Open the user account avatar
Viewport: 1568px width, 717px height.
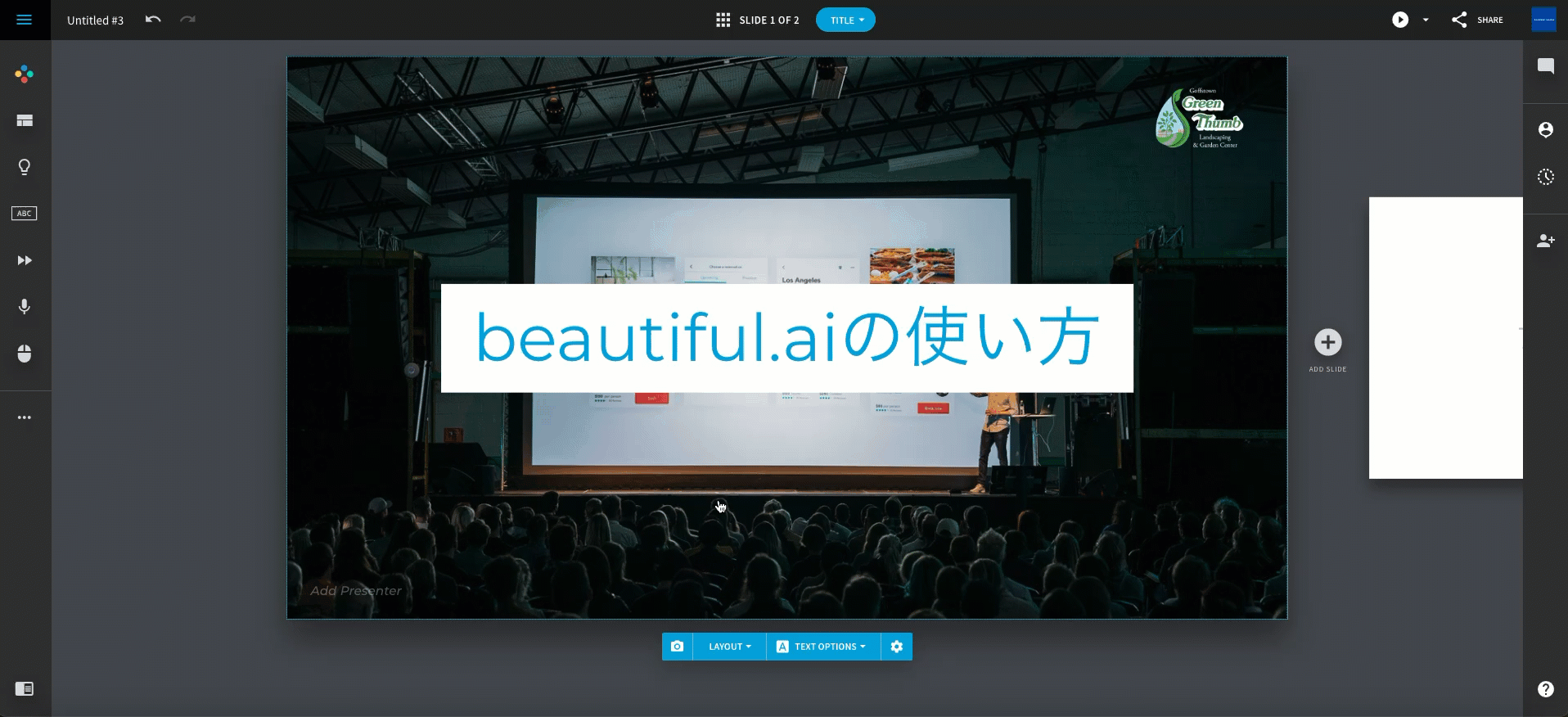[x=1543, y=20]
